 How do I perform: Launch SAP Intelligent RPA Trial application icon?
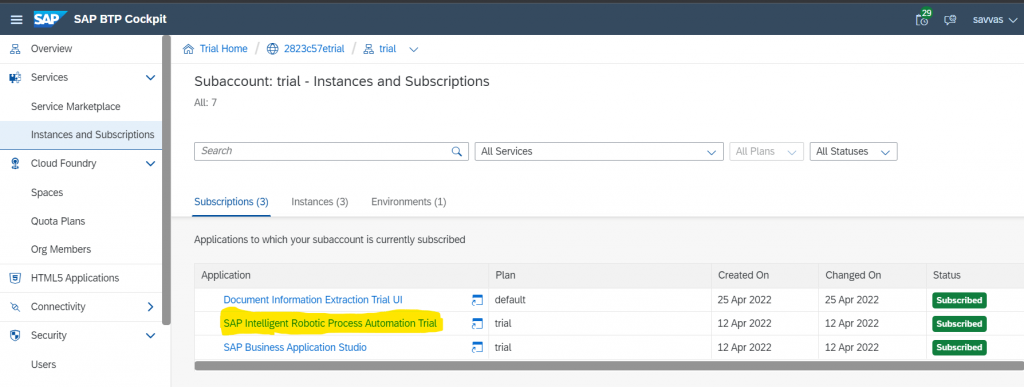point(477,324)
